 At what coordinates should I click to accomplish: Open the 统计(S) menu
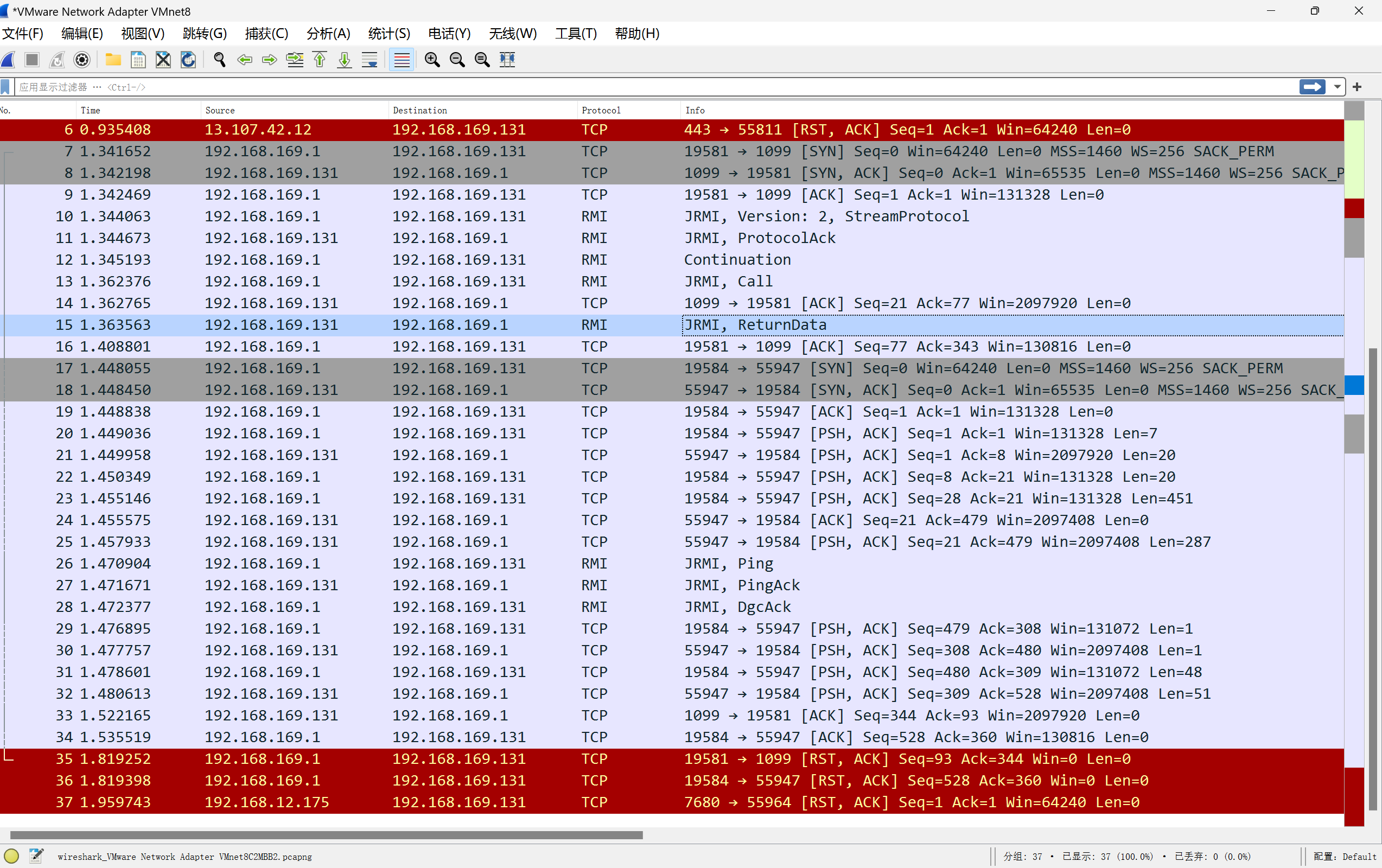tap(389, 34)
